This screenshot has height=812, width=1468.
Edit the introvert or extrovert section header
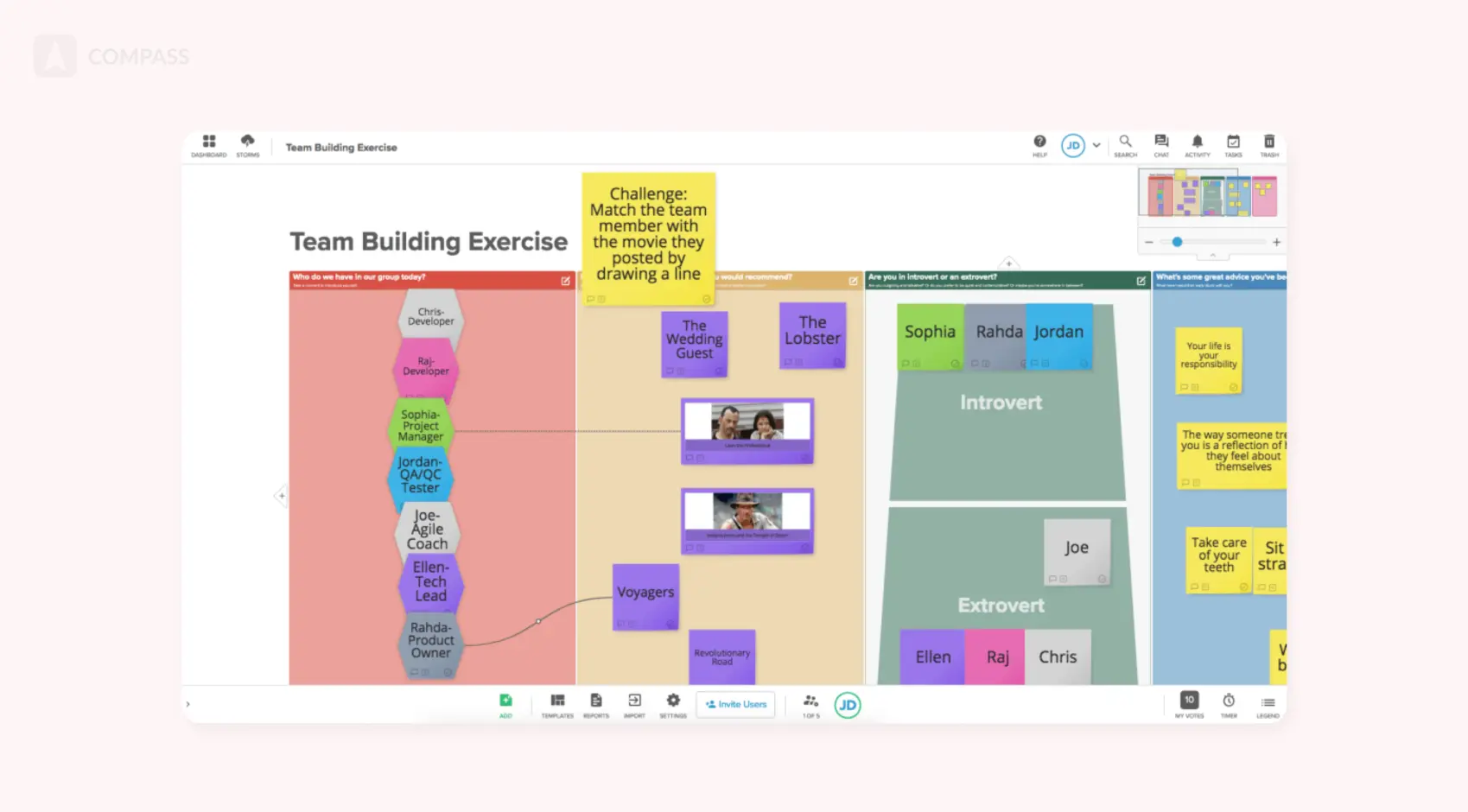click(x=1141, y=281)
